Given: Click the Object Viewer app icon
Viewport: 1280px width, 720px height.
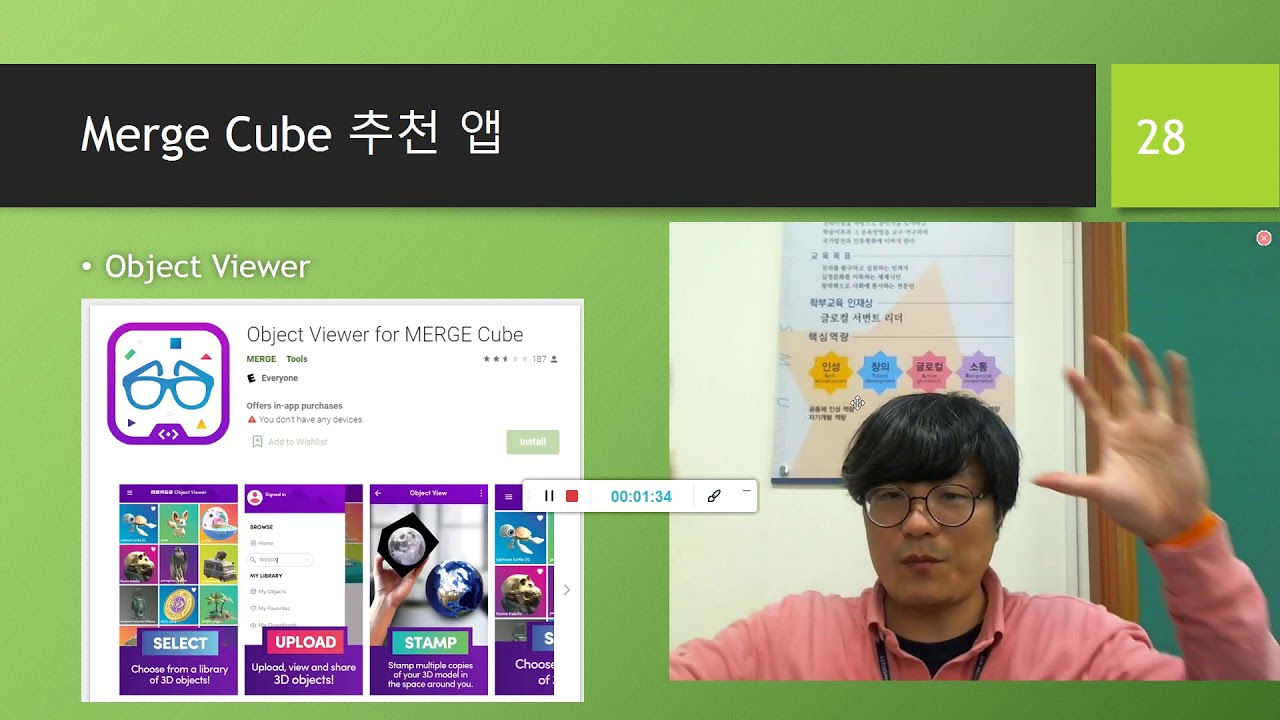Looking at the screenshot, I should [x=168, y=383].
